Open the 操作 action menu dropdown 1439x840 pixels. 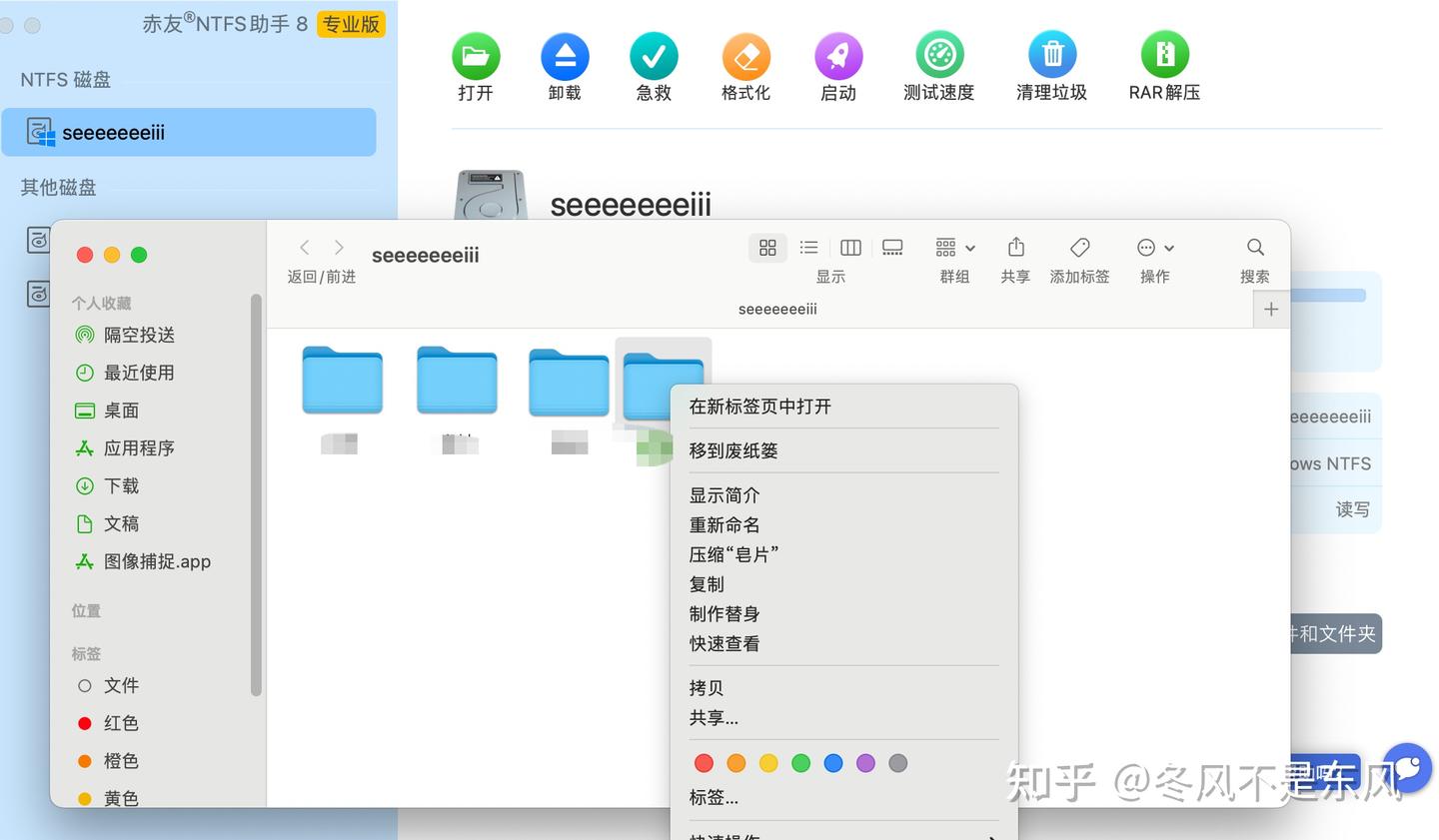click(x=1155, y=248)
